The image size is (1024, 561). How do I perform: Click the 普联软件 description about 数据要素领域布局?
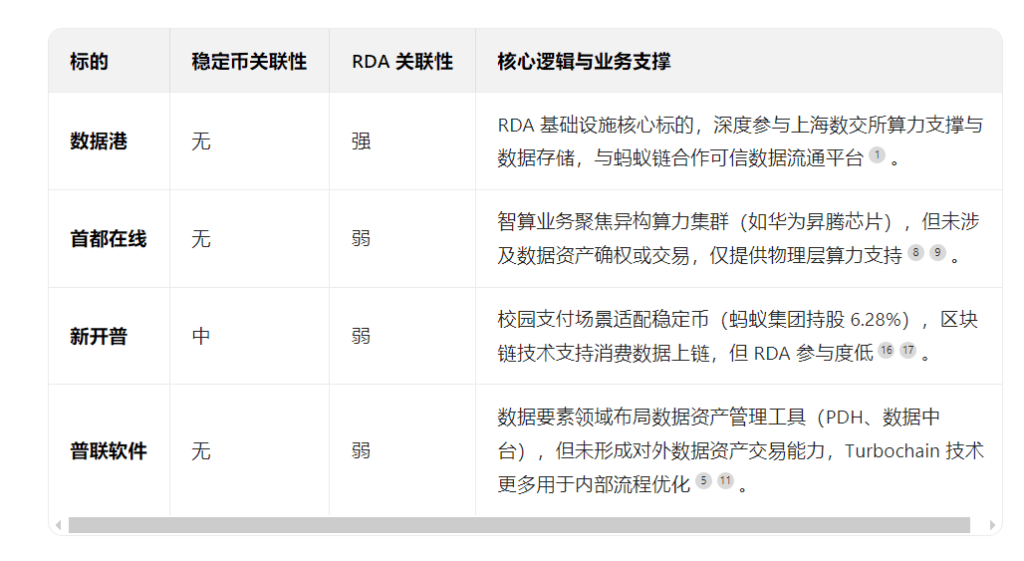(x=741, y=451)
